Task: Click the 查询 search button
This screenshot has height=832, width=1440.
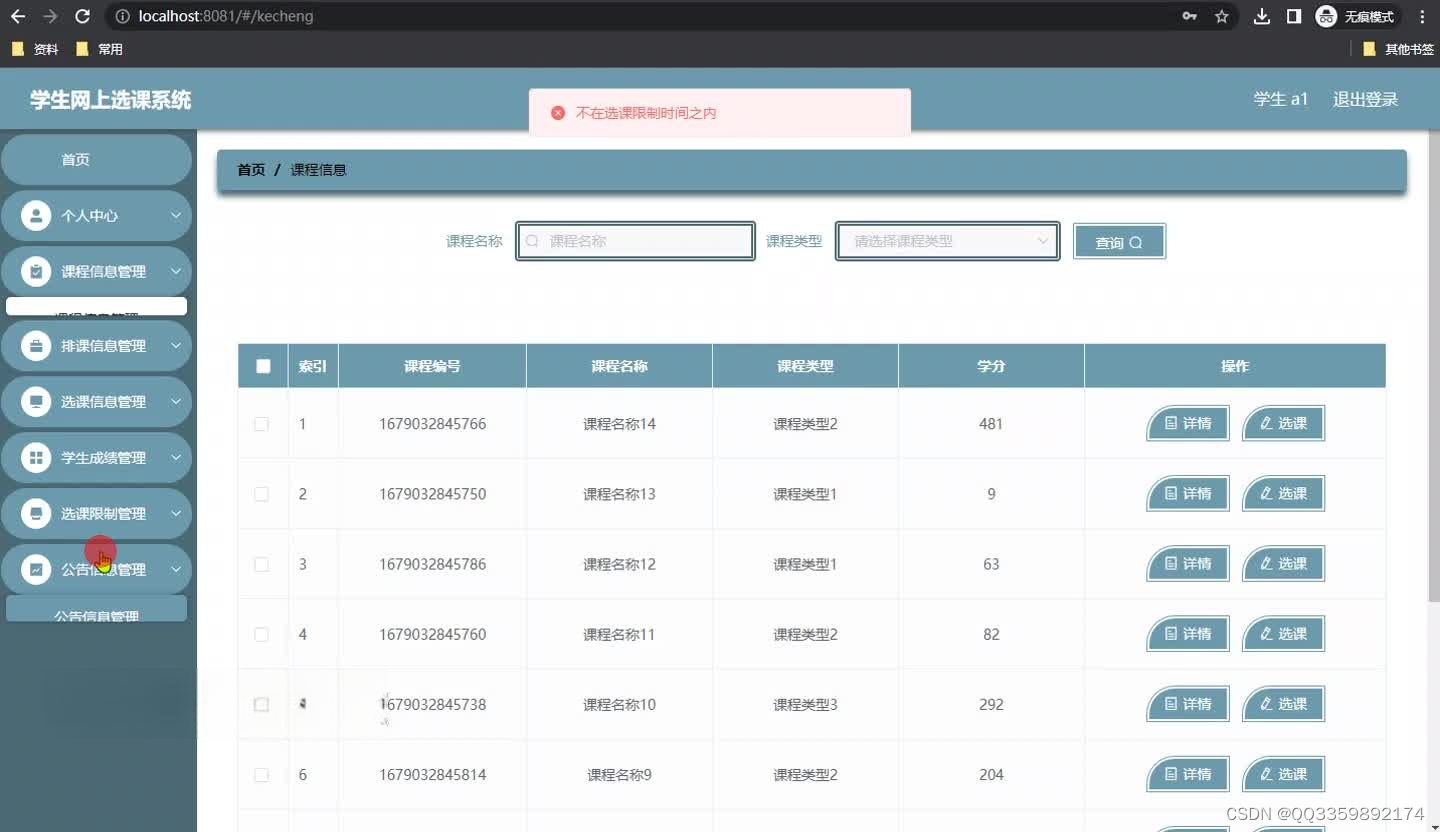Action: tap(1119, 242)
